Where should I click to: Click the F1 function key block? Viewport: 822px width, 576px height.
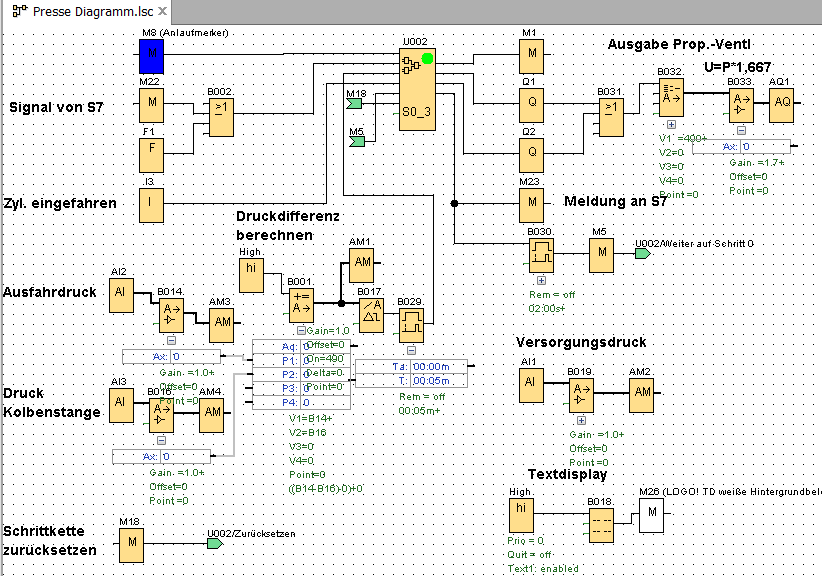(x=150, y=154)
